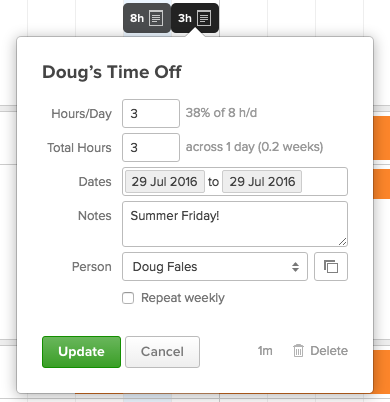Click the trash can Delete icon
This screenshot has width=390, height=402.
click(298, 351)
